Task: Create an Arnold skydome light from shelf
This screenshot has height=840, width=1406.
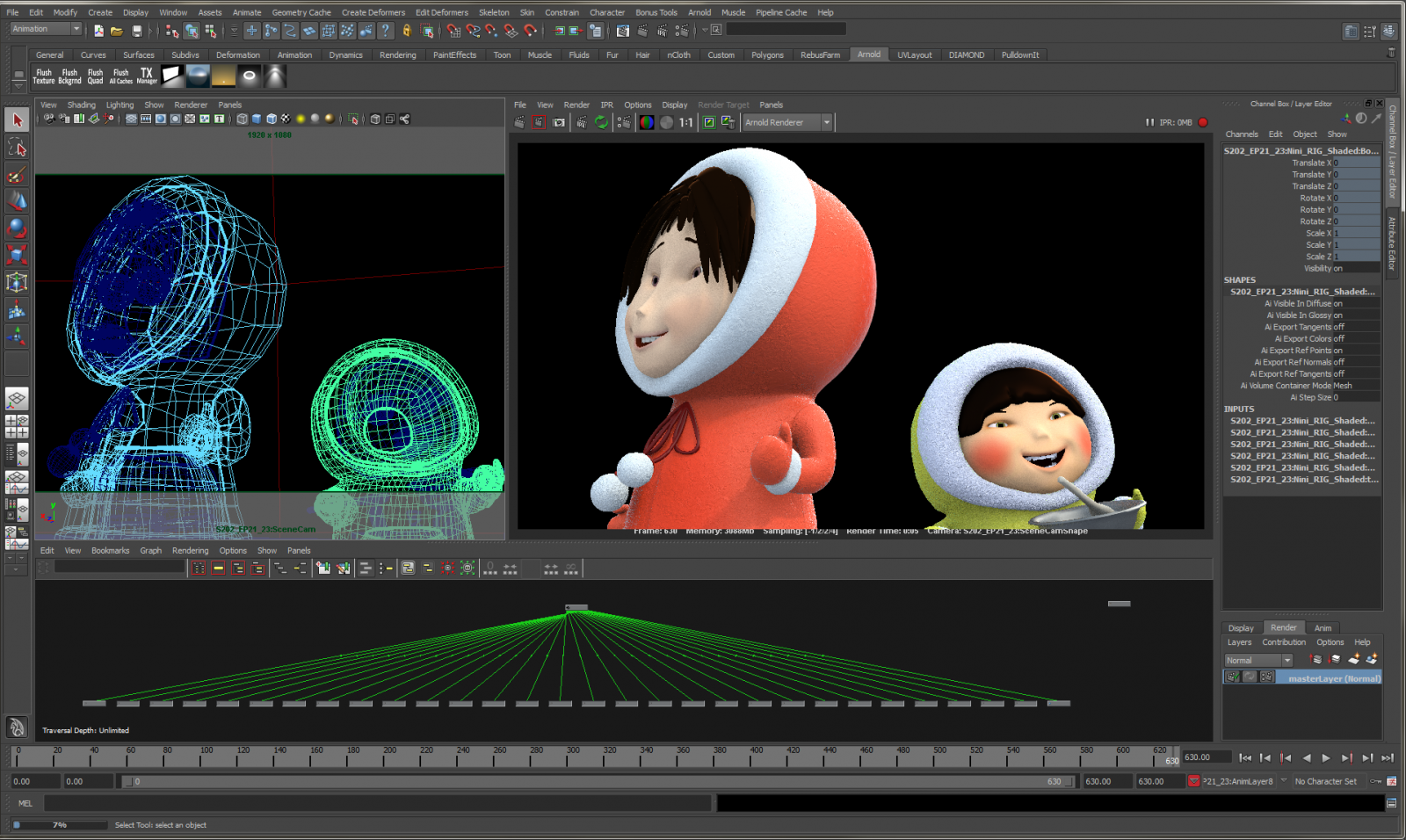Action: pos(199,76)
